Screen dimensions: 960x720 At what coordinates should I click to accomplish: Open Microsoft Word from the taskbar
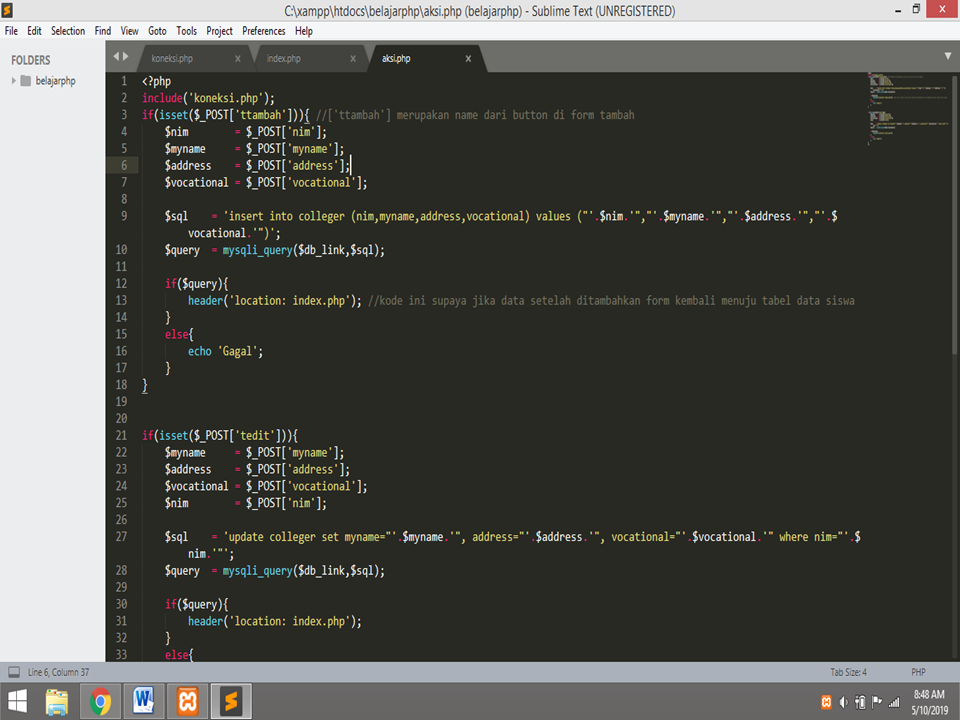click(x=143, y=700)
